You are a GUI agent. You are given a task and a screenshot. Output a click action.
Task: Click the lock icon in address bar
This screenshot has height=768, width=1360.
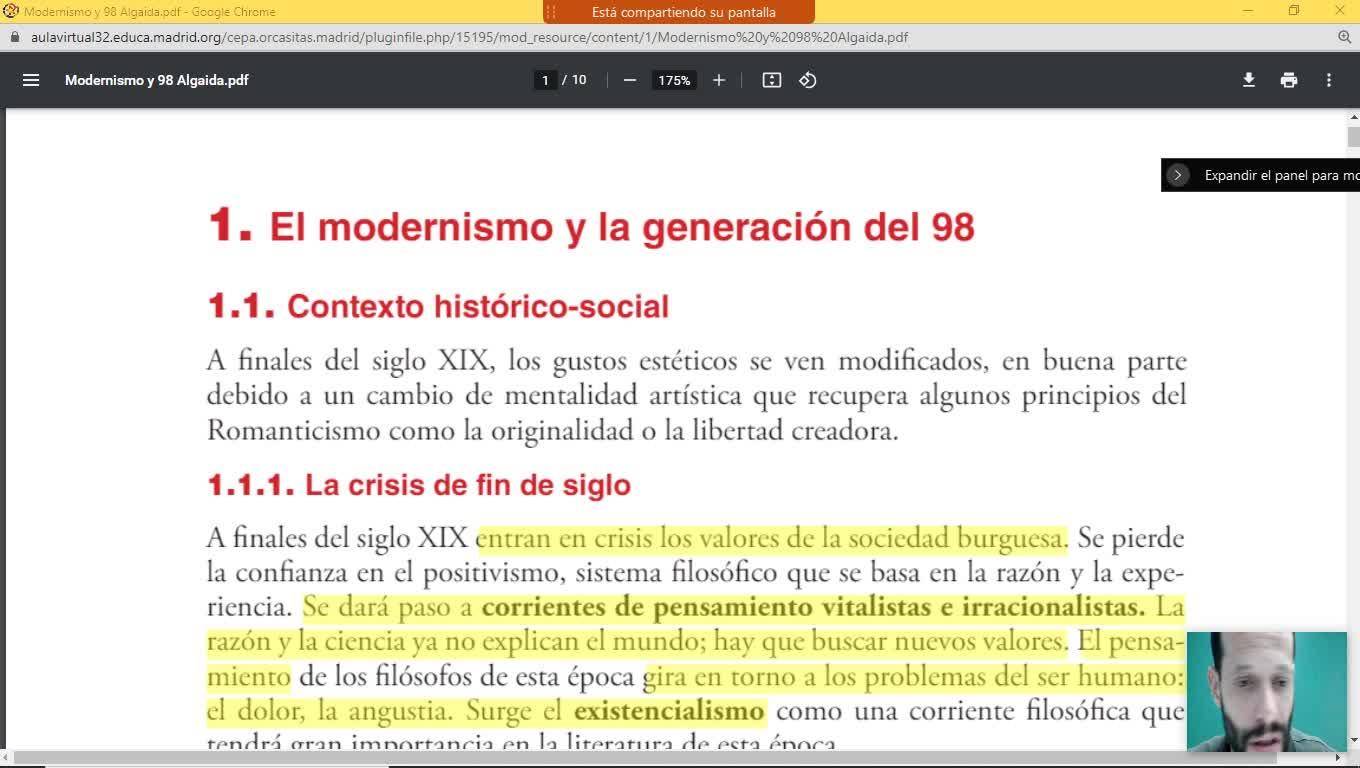(x=14, y=37)
